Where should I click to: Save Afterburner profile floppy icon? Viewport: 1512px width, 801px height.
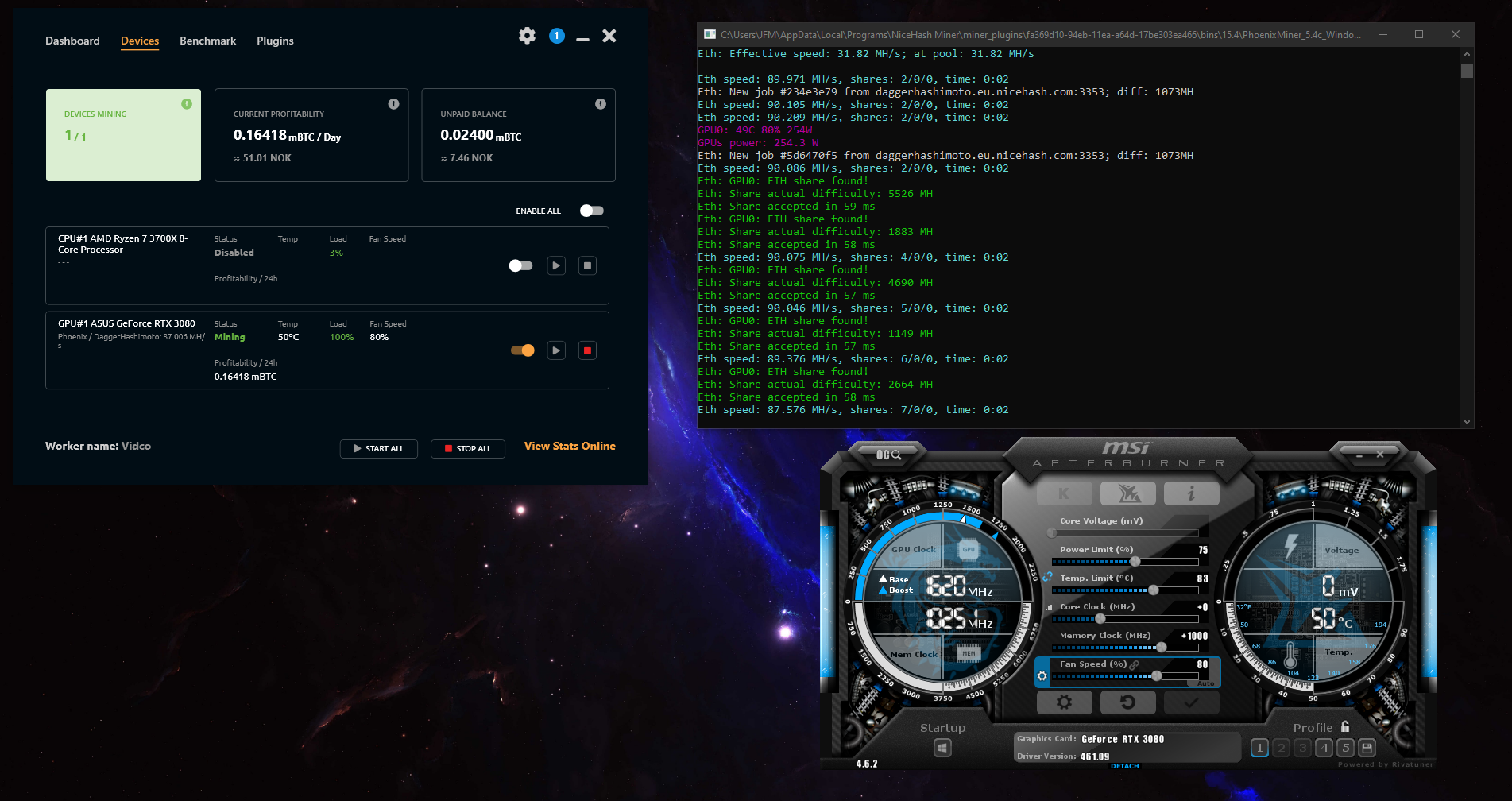tap(1367, 748)
